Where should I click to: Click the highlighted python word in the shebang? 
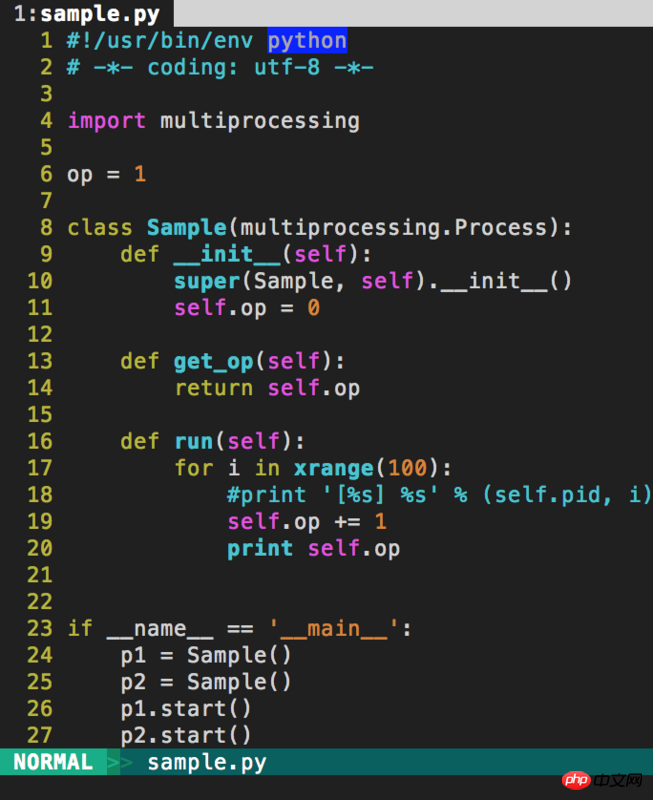coord(307,41)
